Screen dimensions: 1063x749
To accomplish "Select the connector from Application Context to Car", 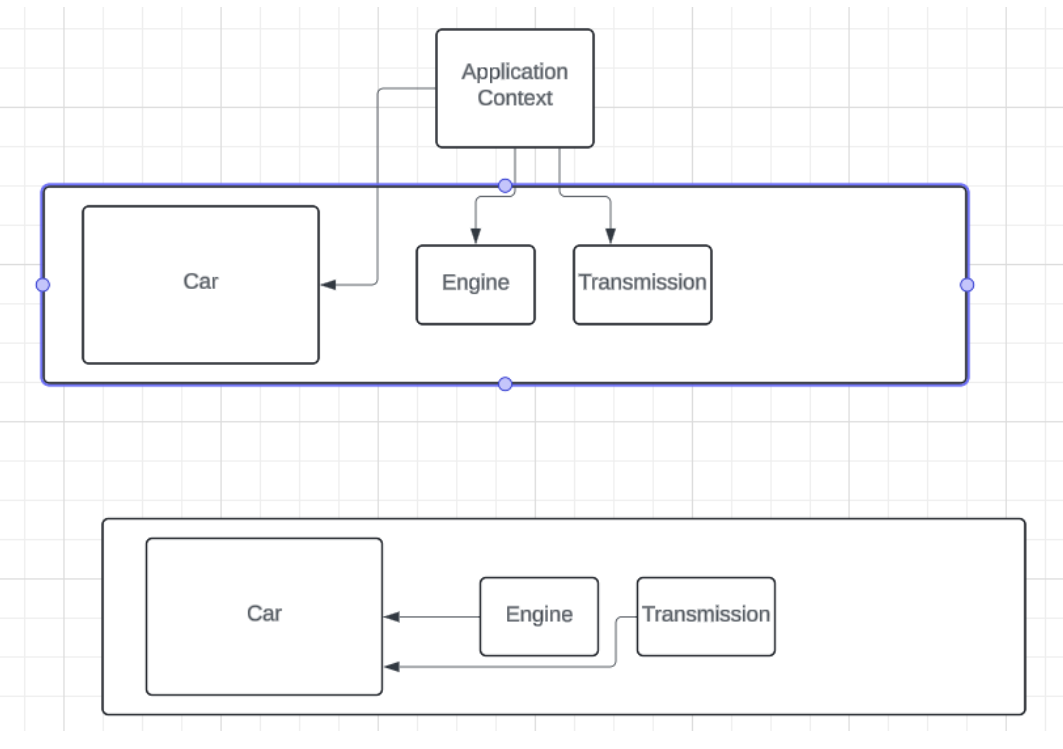I will [x=378, y=180].
